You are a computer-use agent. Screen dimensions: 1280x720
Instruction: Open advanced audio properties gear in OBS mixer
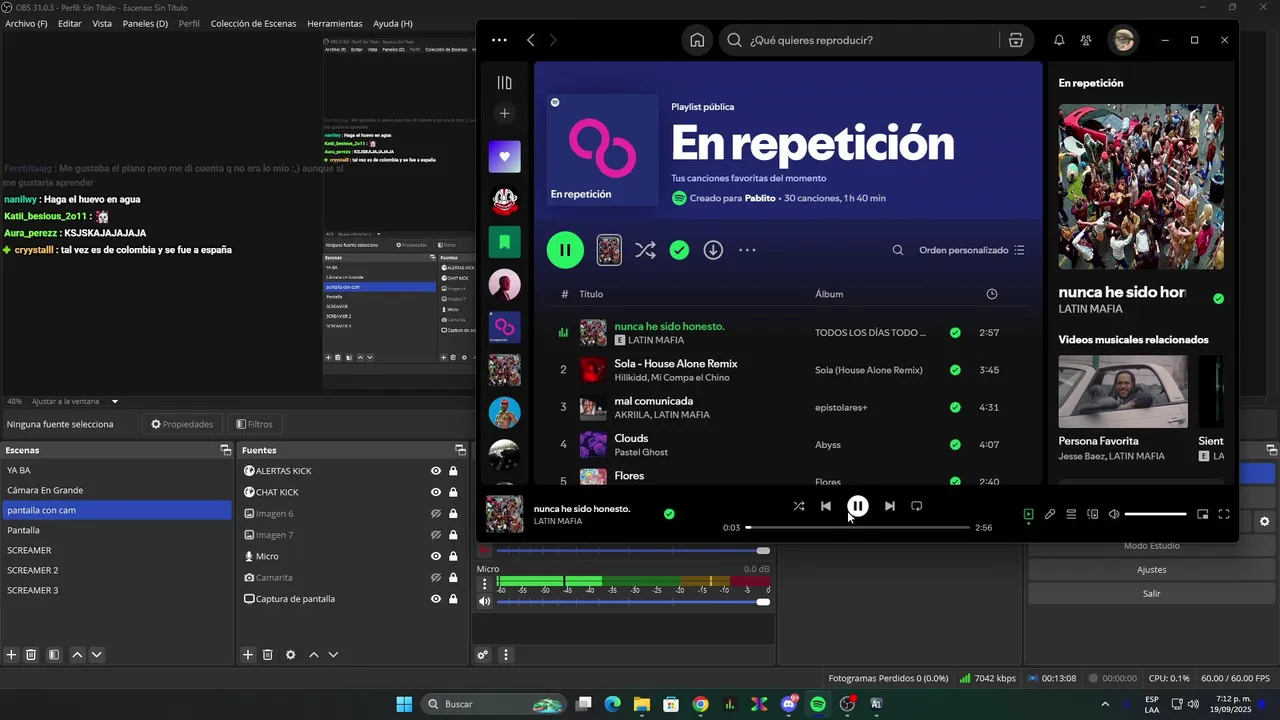point(483,655)
